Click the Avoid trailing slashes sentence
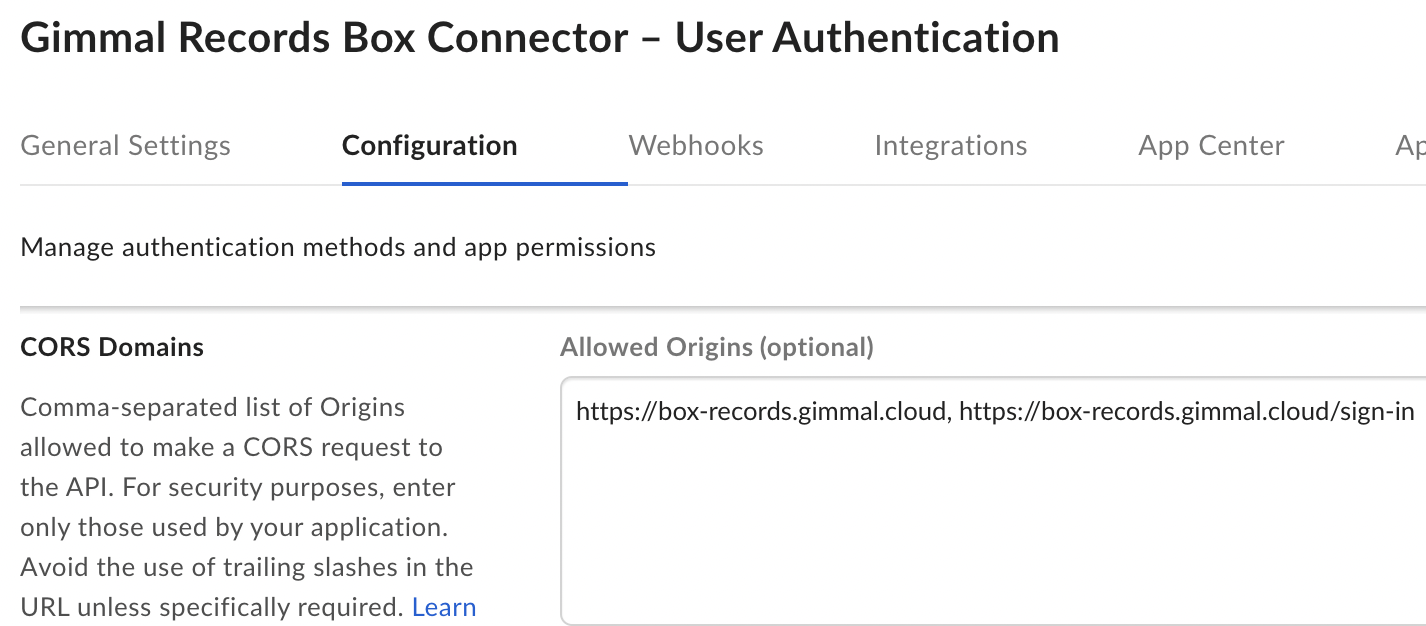The width and height of the screenshot is (1426, 626). (x=246, y=567)
